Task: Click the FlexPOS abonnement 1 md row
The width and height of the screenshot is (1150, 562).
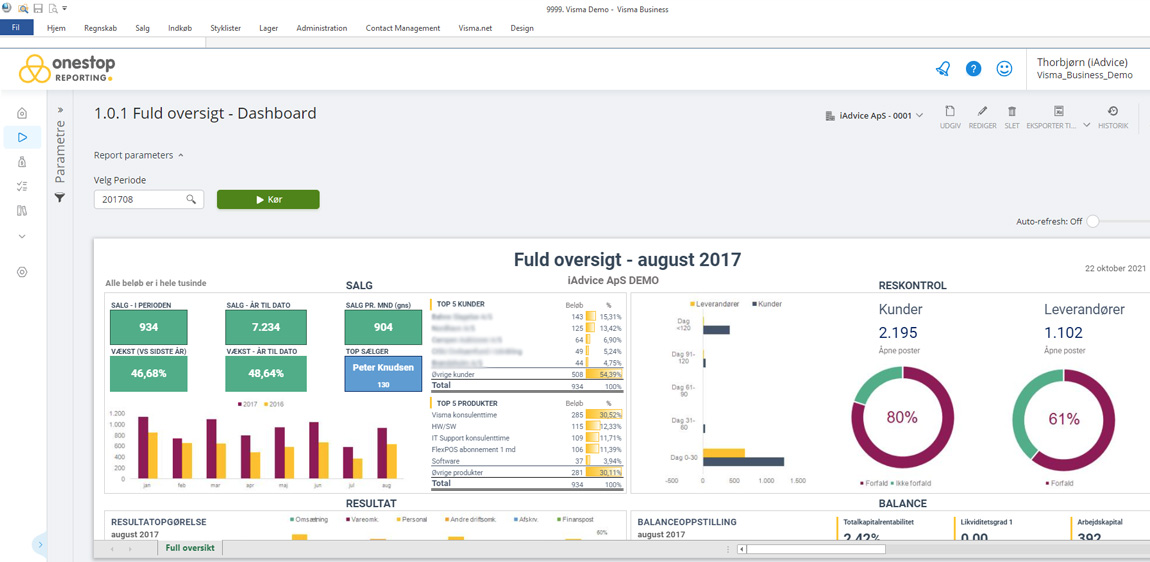Action: pos(526,449)
